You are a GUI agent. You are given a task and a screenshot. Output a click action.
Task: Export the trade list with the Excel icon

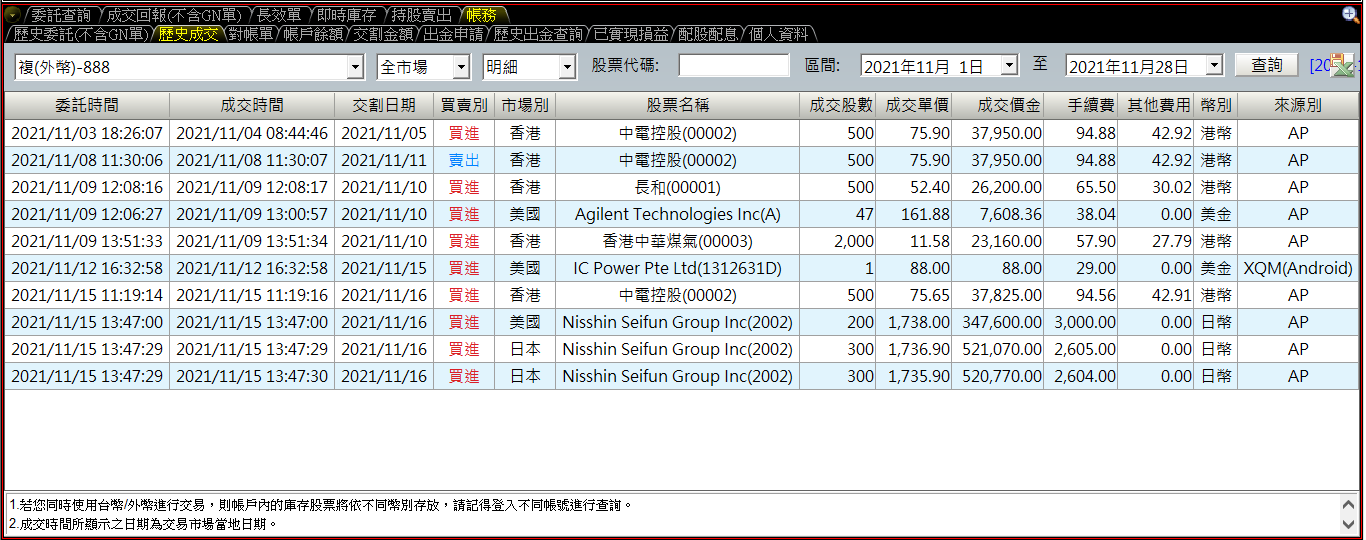[1342, 66]
